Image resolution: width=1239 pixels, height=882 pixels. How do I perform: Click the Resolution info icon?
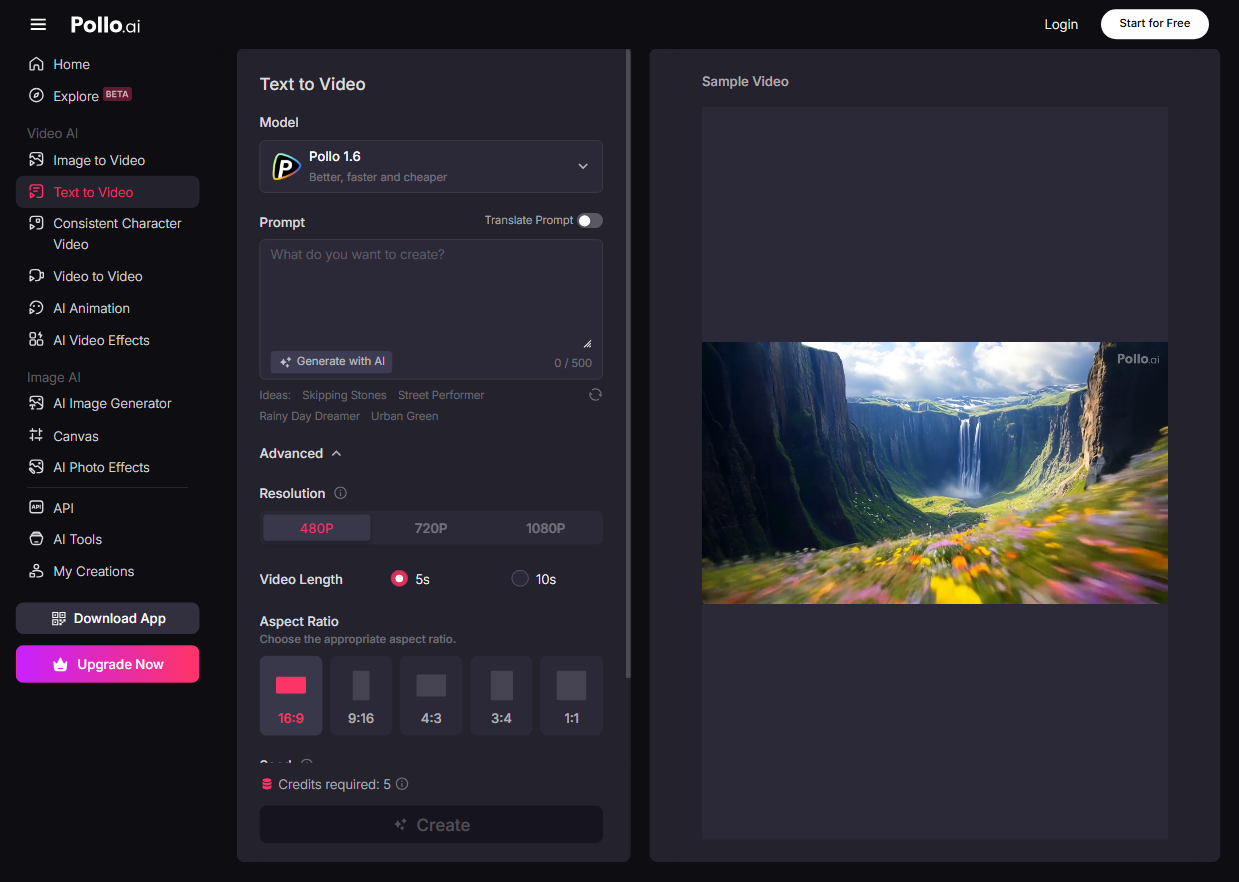[x=340, y=493]
